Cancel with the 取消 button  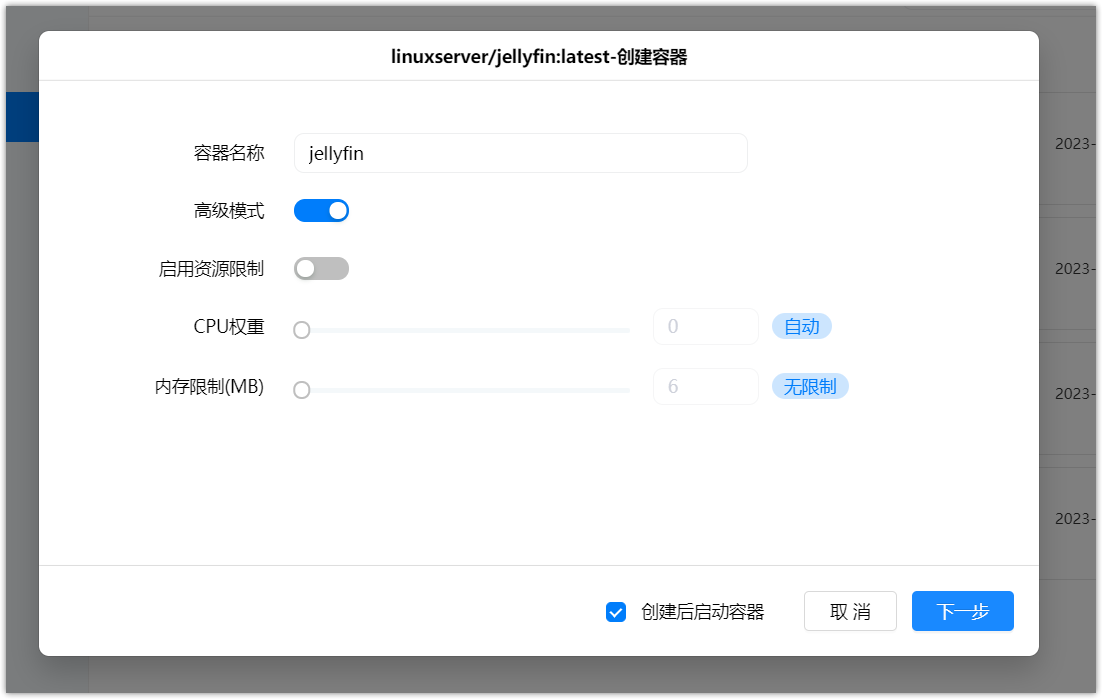(x=850, y=611)
